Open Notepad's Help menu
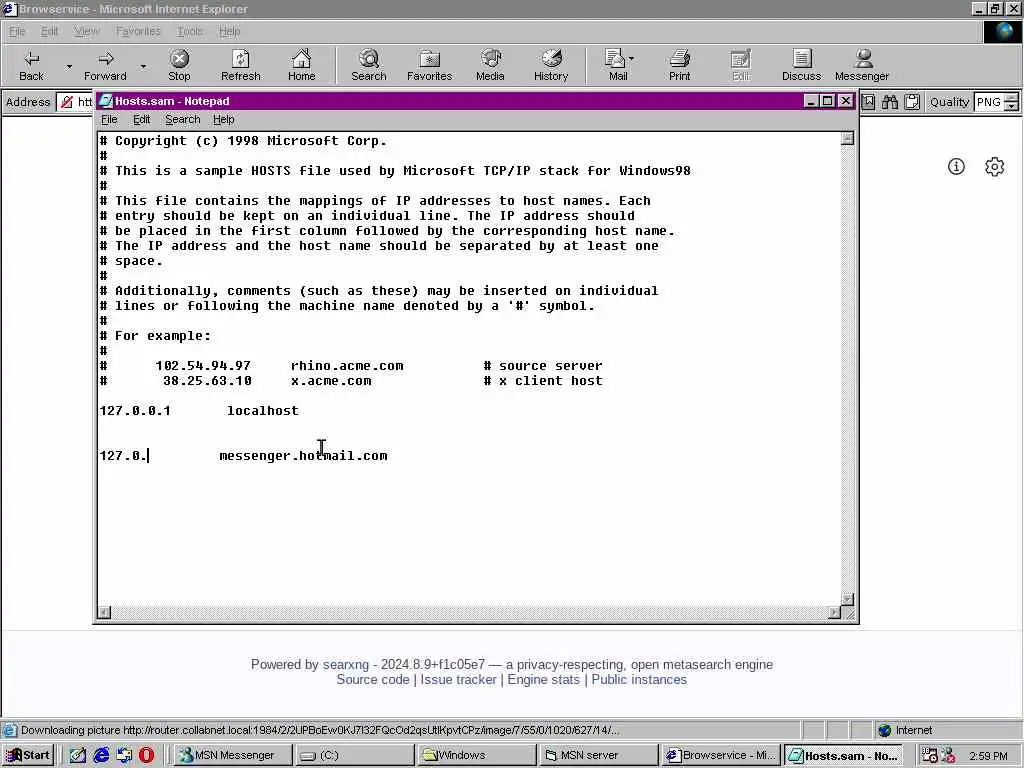 tap(223, 120)
